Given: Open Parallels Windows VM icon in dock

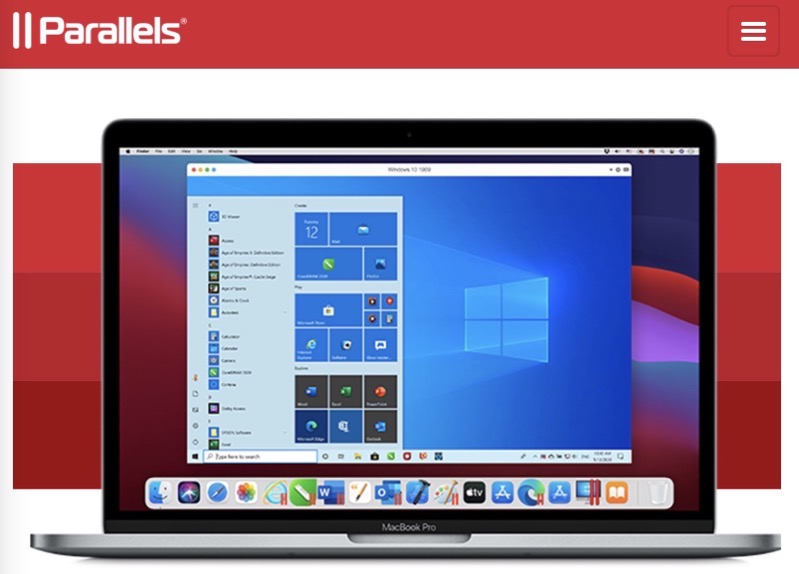Looking at the screenshot, I should (588, 493).
